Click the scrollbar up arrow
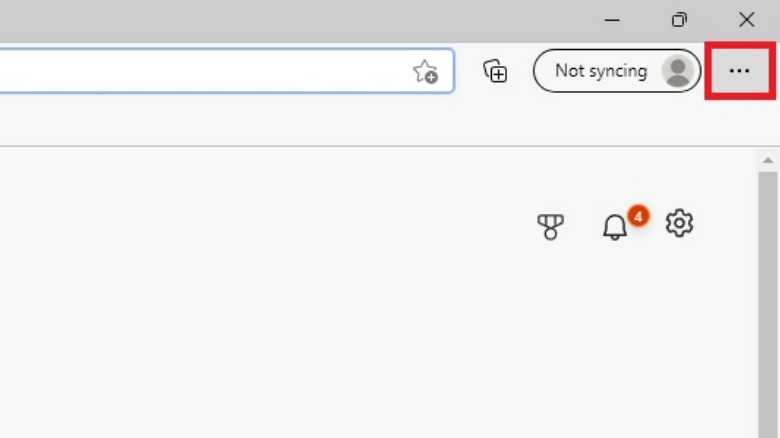Screen dimensions: 780x438 tap(768, 160)
